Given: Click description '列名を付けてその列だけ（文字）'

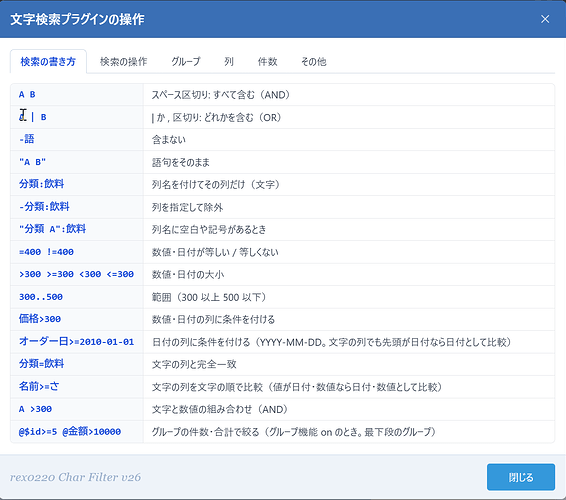Looking at the screenshot, I should click(x=217, y=185).
